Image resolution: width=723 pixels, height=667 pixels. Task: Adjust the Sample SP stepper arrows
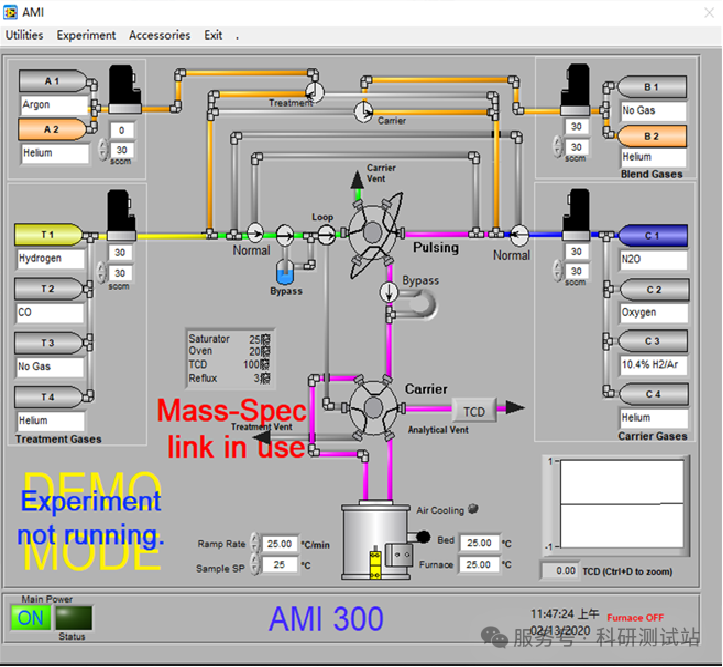click(256, 567)
